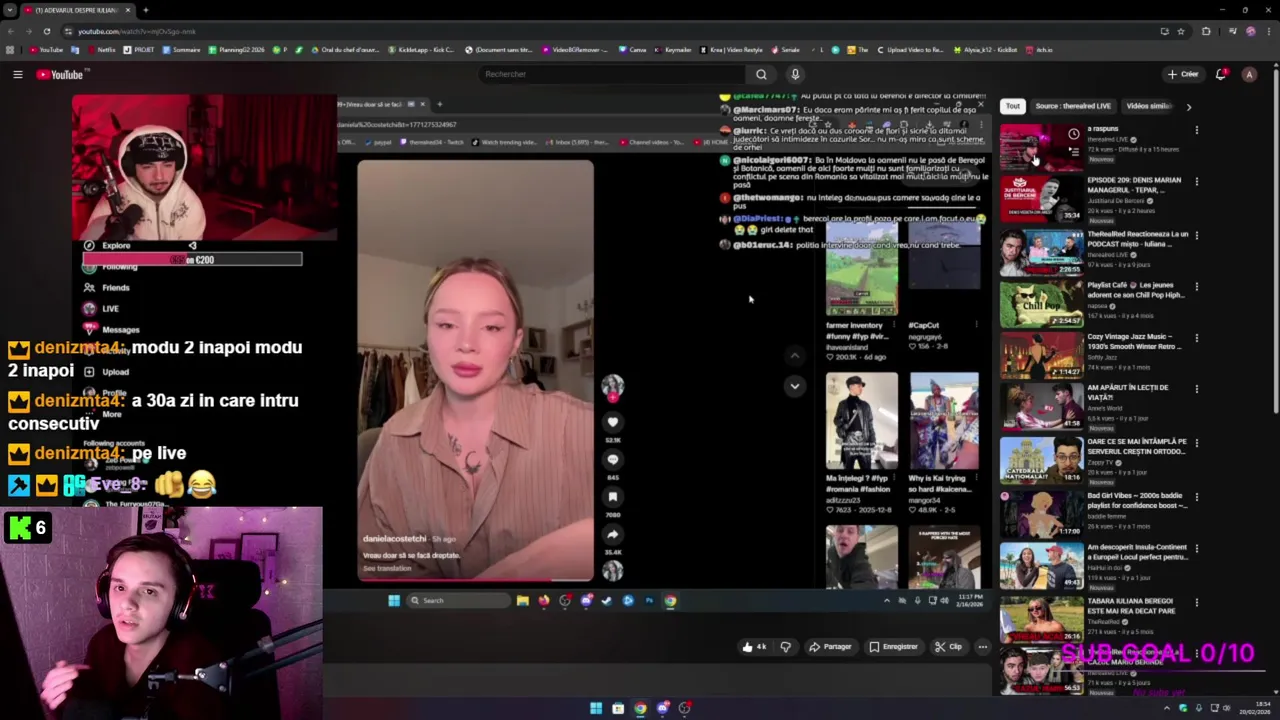Viewport: 1280px width, 720px height.
Task: Open TheRealRed Reactioneaza La un PODCAST video
Action: pyautogui.click(x=1138, y=239)
